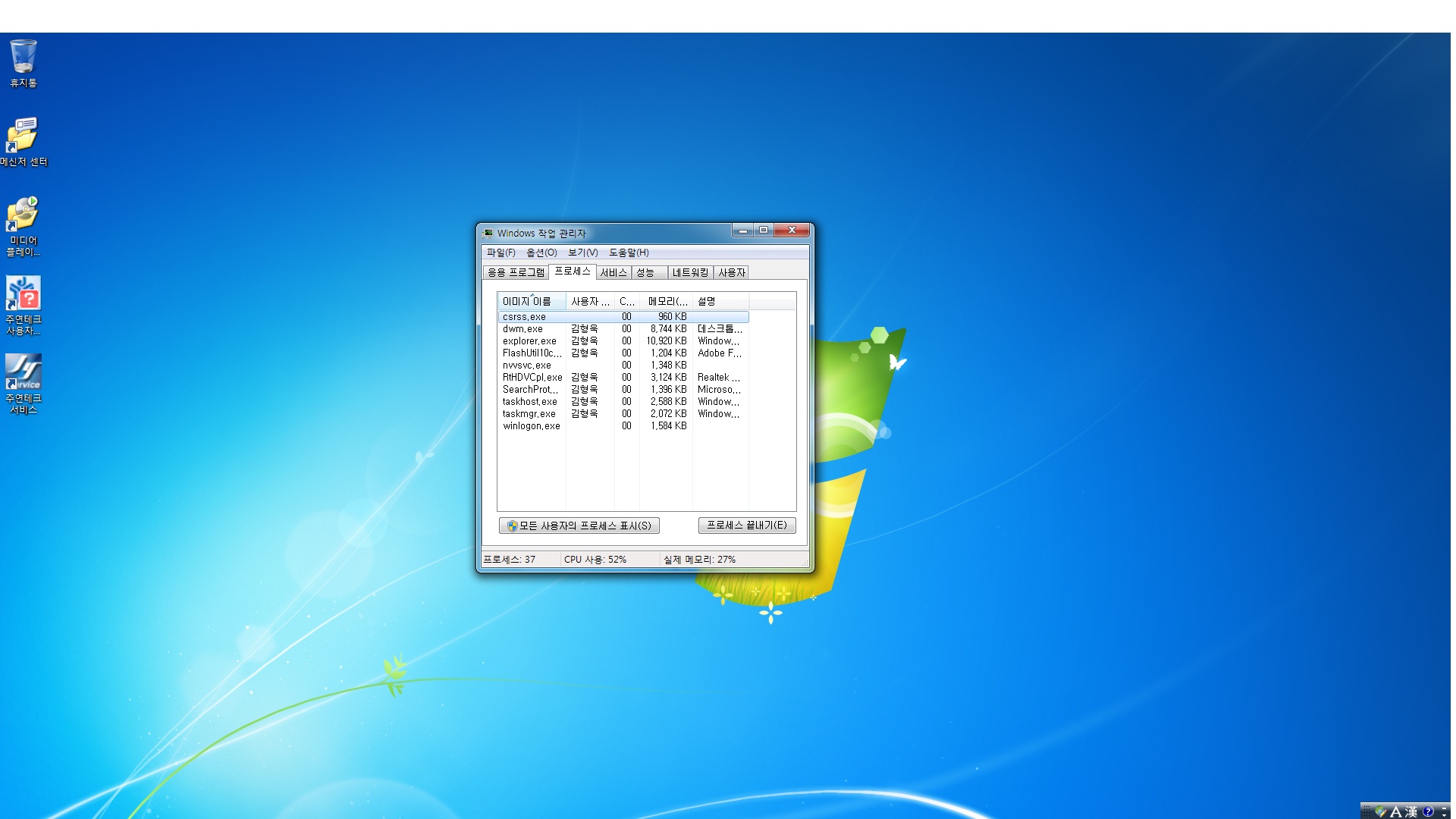The image size is (1456, 819).
Task: Open the 휴지통 recycle bin desktop icon
Action: (23, 64)
